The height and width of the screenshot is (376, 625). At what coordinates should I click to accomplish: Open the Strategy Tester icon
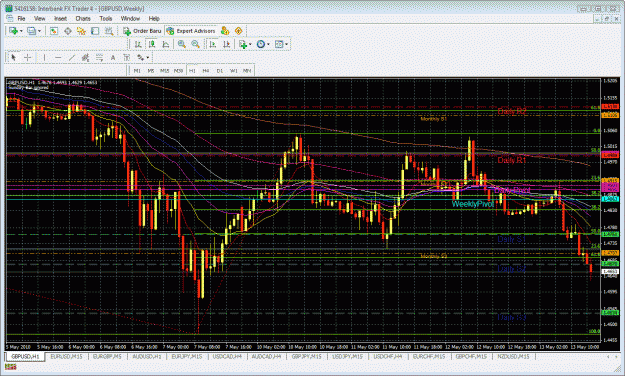click(x=108, y=31)
